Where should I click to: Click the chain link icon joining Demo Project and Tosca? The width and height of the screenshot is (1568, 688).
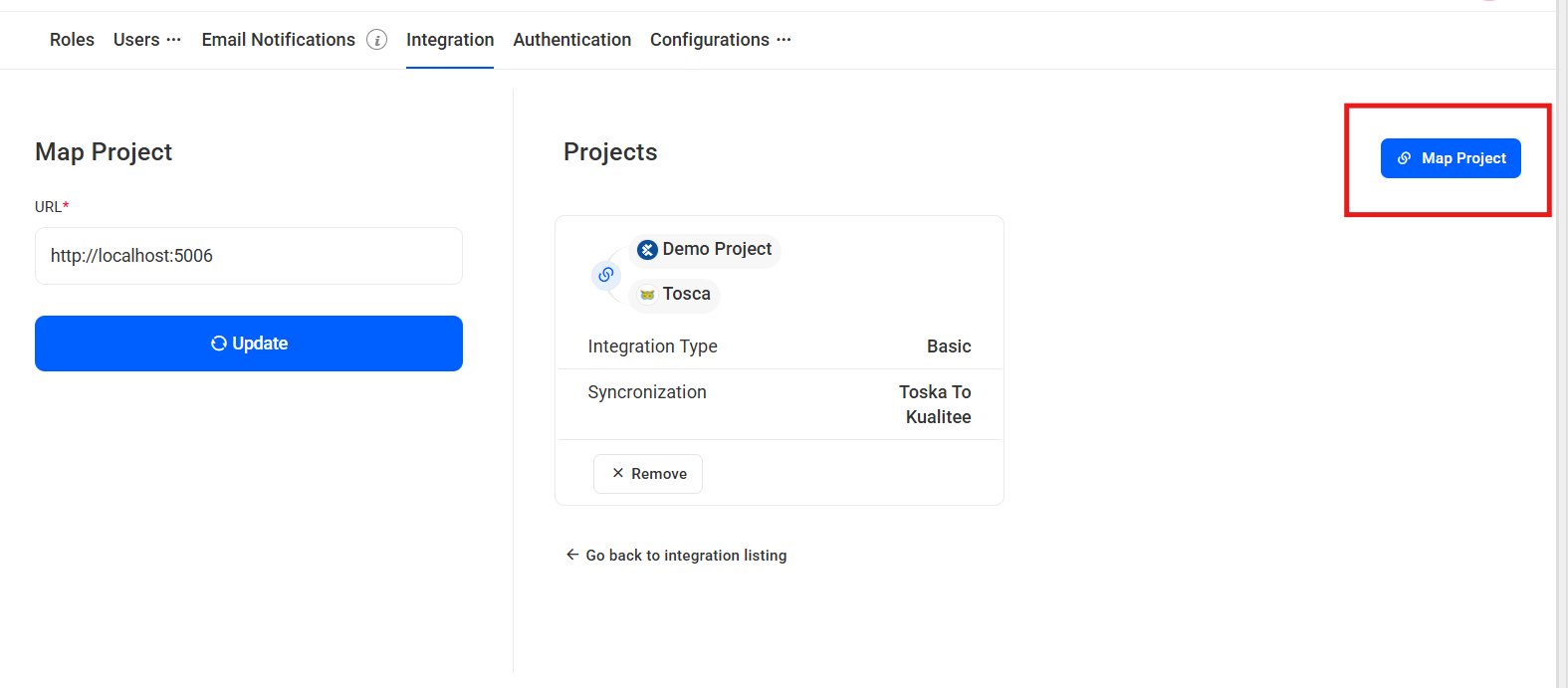click(606, 275)
